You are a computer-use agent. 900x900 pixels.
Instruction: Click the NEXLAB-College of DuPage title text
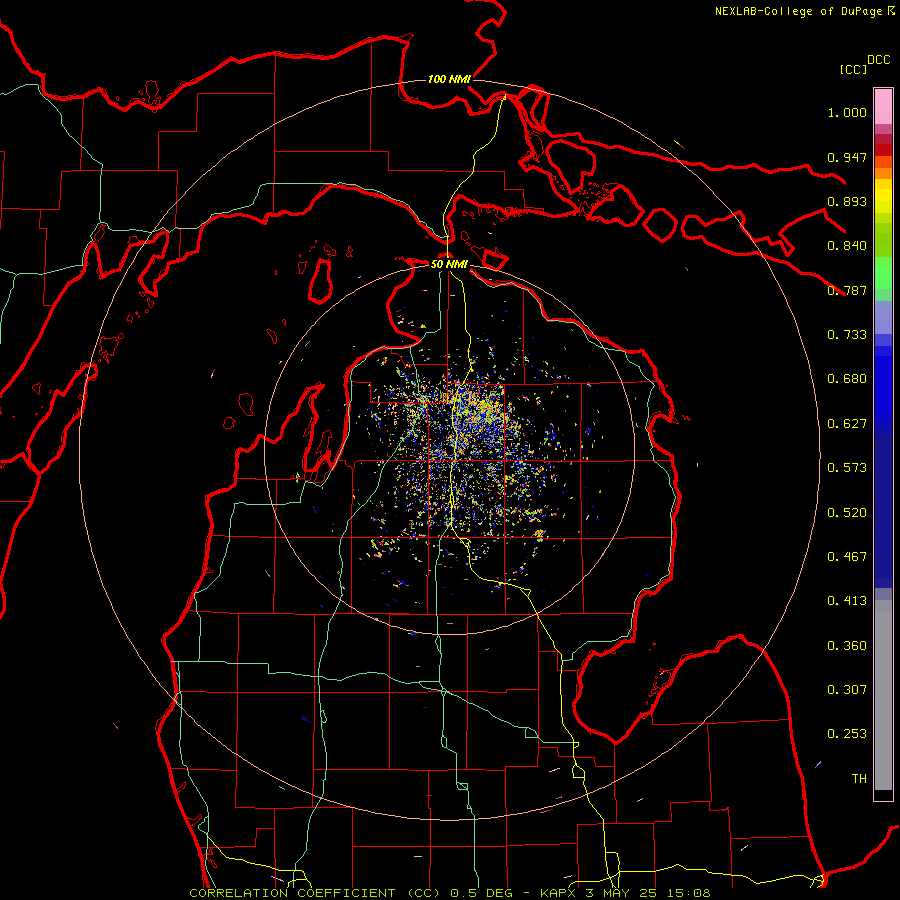[x=800, y=11]
